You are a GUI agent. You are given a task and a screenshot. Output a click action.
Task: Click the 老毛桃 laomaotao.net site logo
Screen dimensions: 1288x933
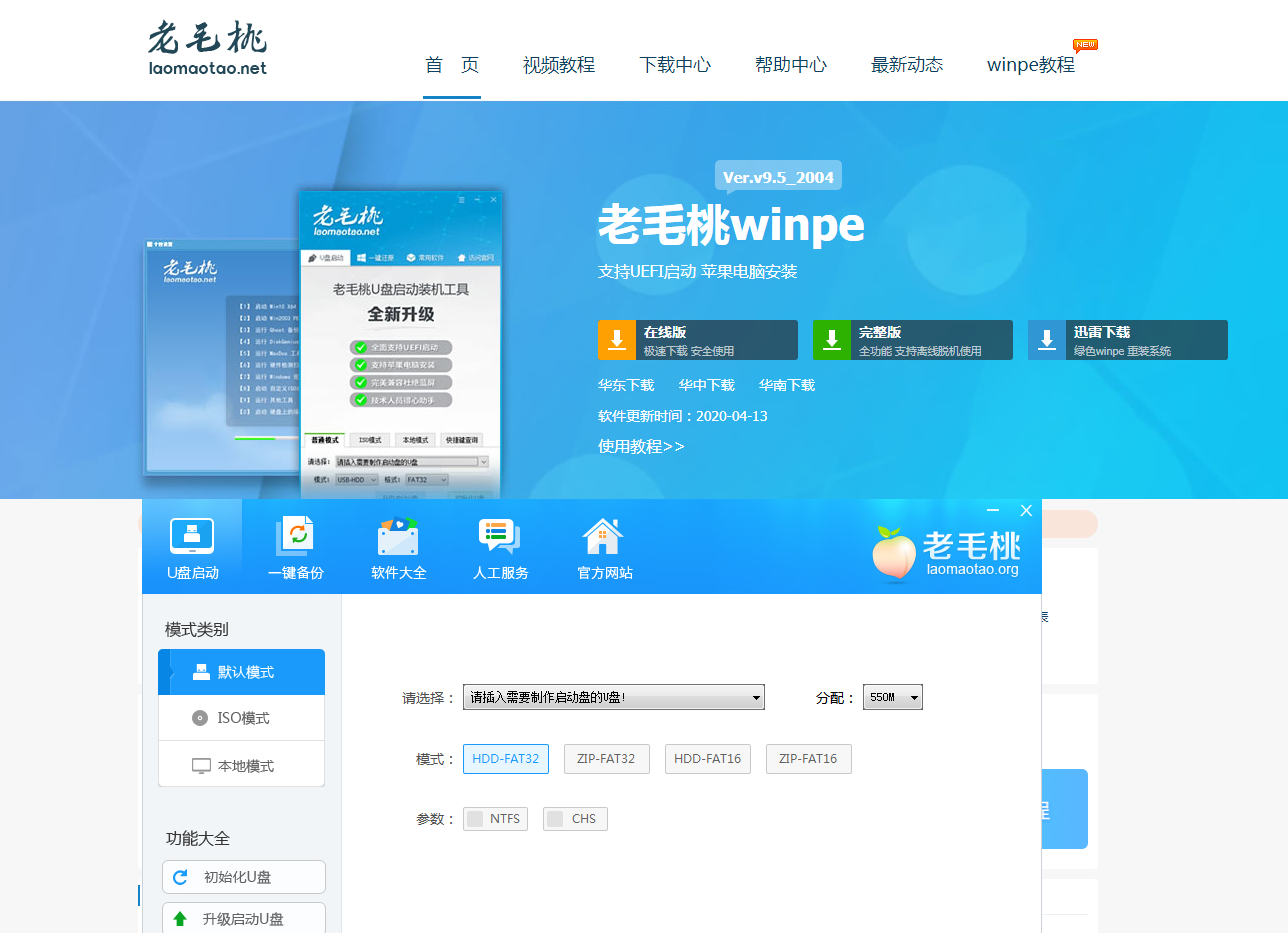pyautogui.click(x=208, y=48)
